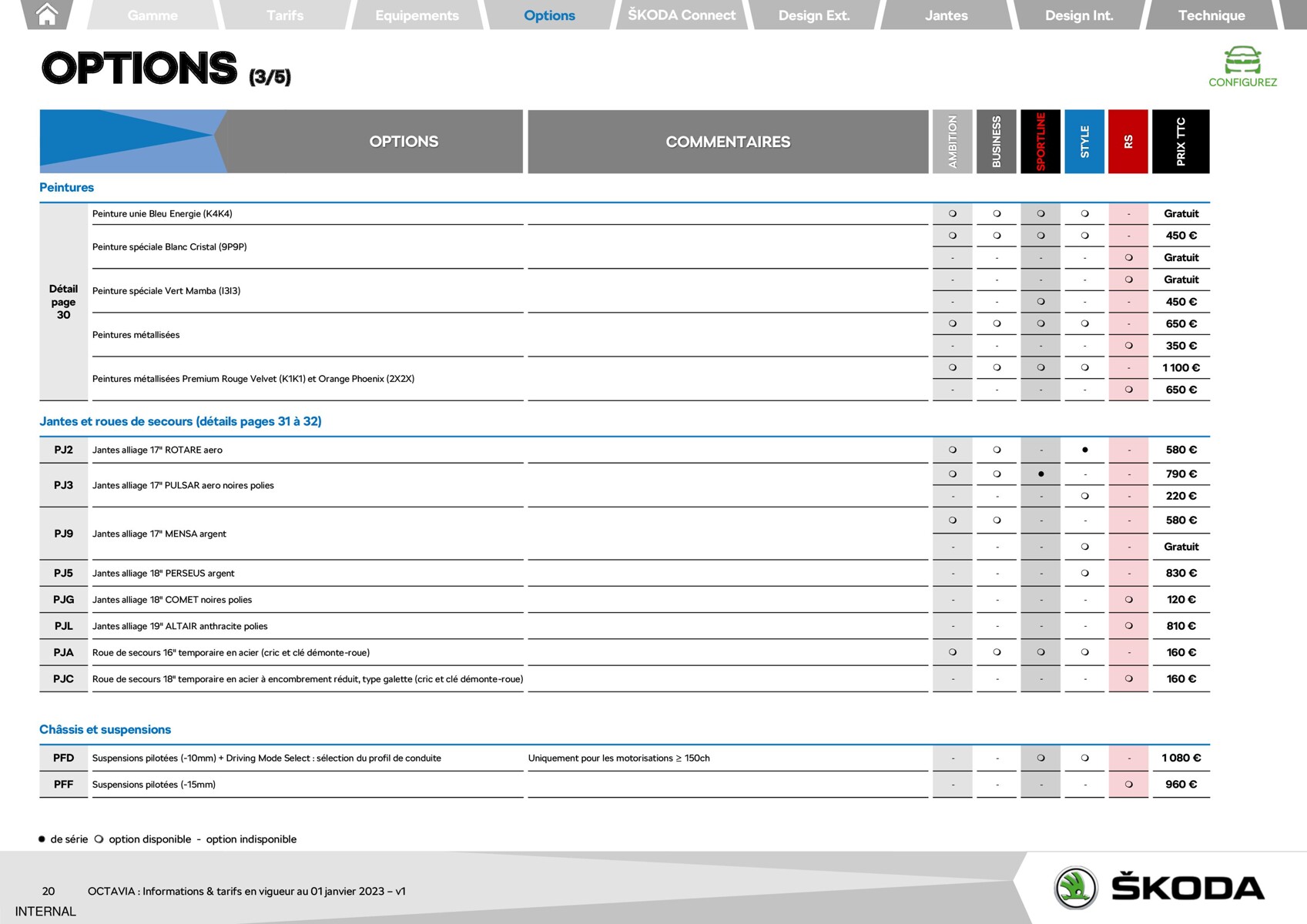Click the INTERNAL label in footer
1307x924 pixels.
coord(45,912)
